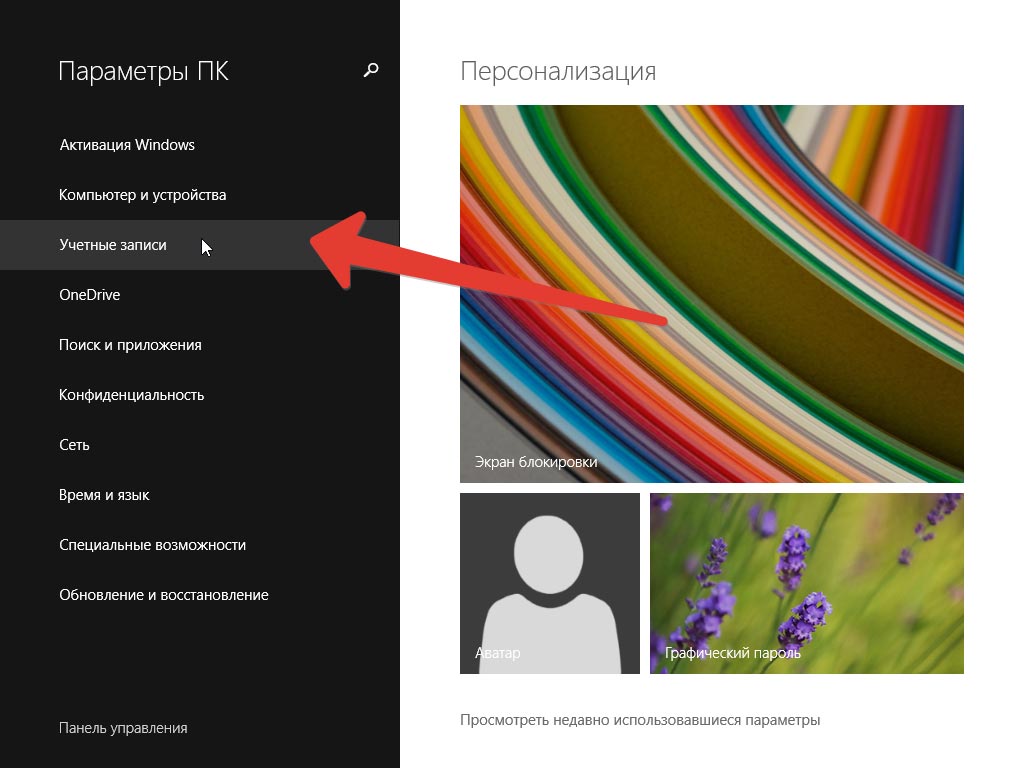This screenshot has width=1024, height=768.
Task: Select Компьютер и устройства in sidebar
Action: pos(143,195)
